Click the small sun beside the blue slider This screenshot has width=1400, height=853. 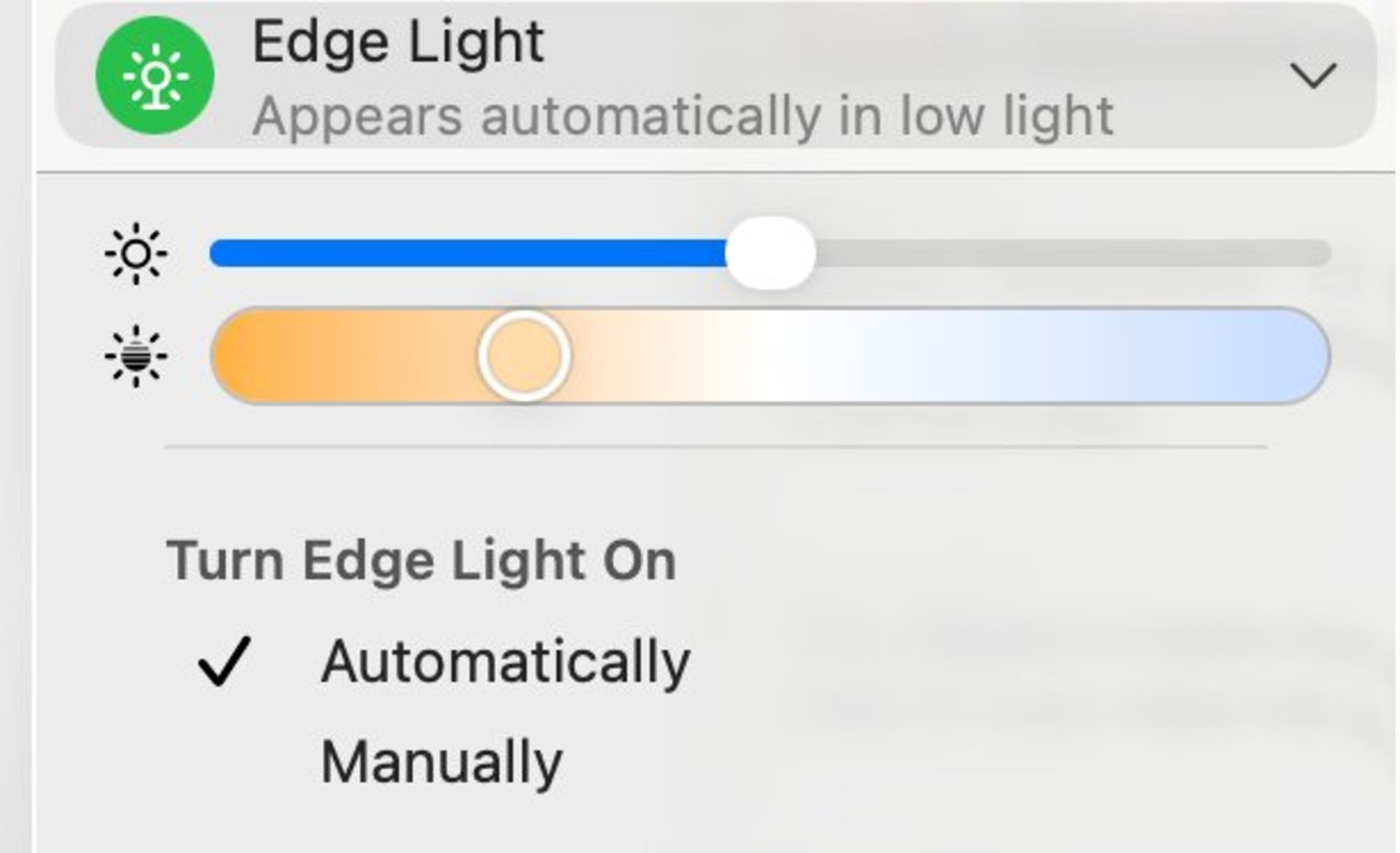pyautogui.click(x=135, y=254)
